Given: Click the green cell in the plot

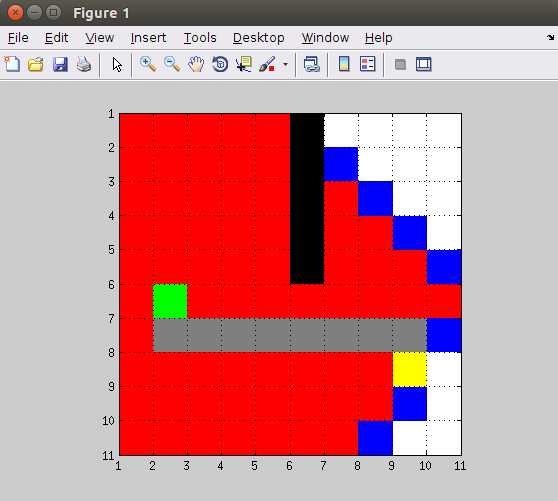Looking at the screenshot, I should coord(170,301).
